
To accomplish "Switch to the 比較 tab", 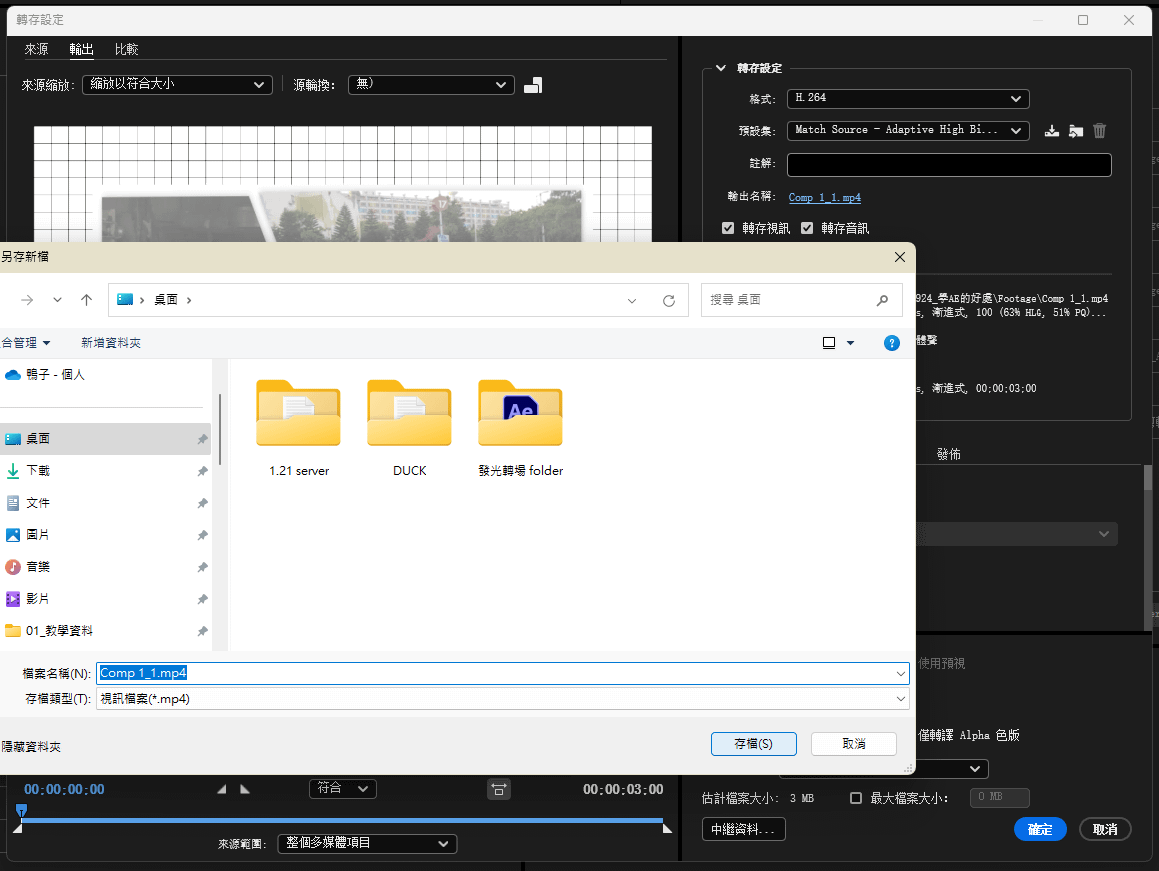I will [125, 49].
